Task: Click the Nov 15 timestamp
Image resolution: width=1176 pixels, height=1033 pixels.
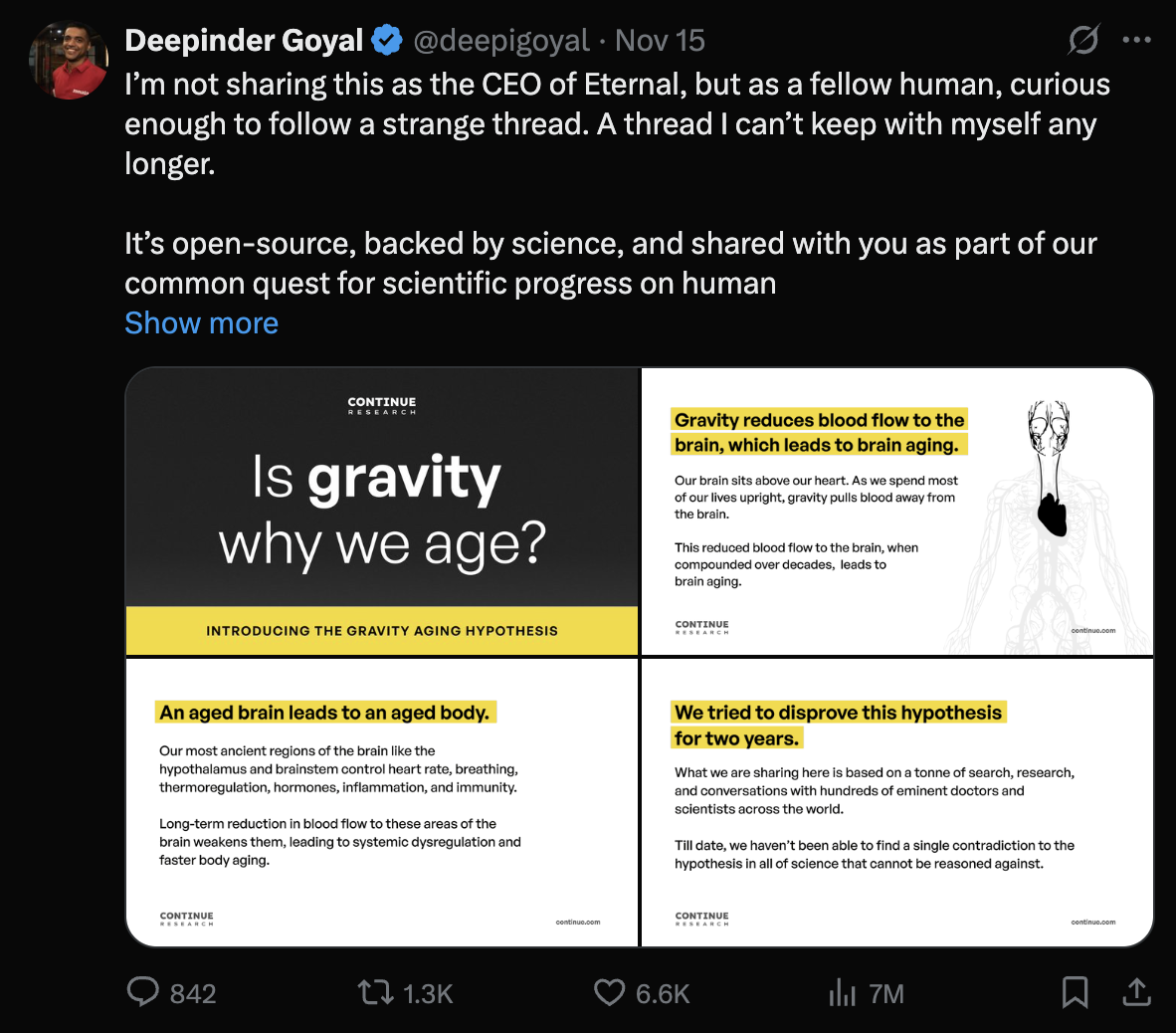Action: pos(660,40)
